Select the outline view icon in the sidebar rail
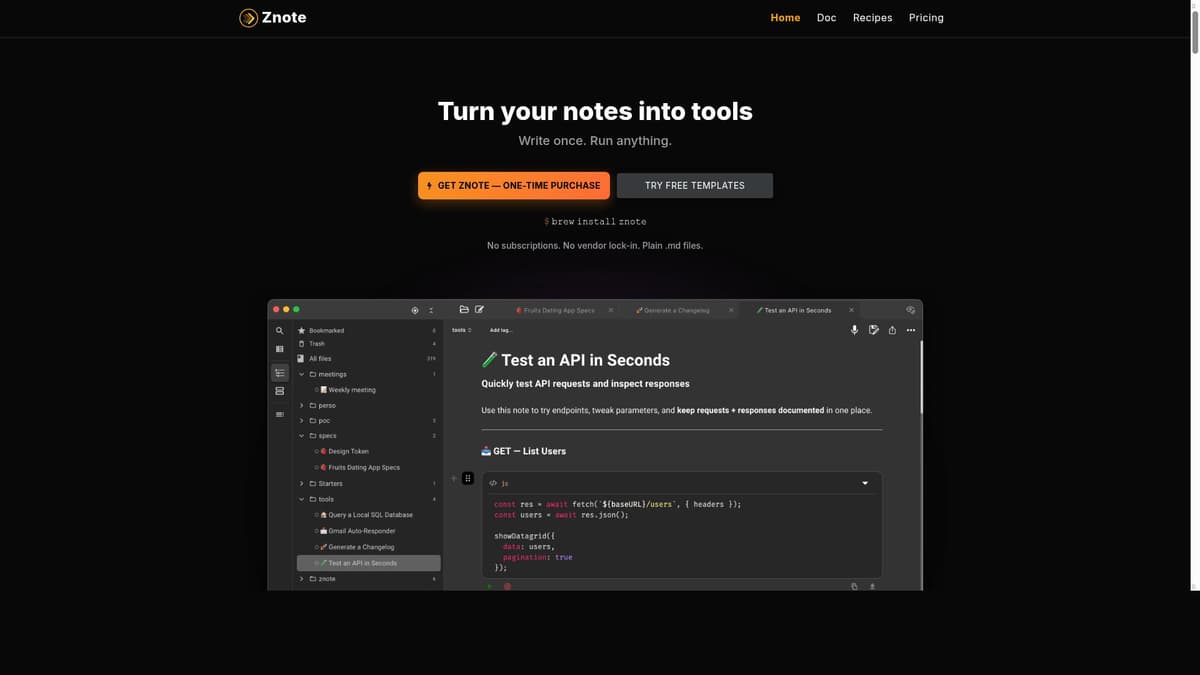 click(x=279, y=371)
